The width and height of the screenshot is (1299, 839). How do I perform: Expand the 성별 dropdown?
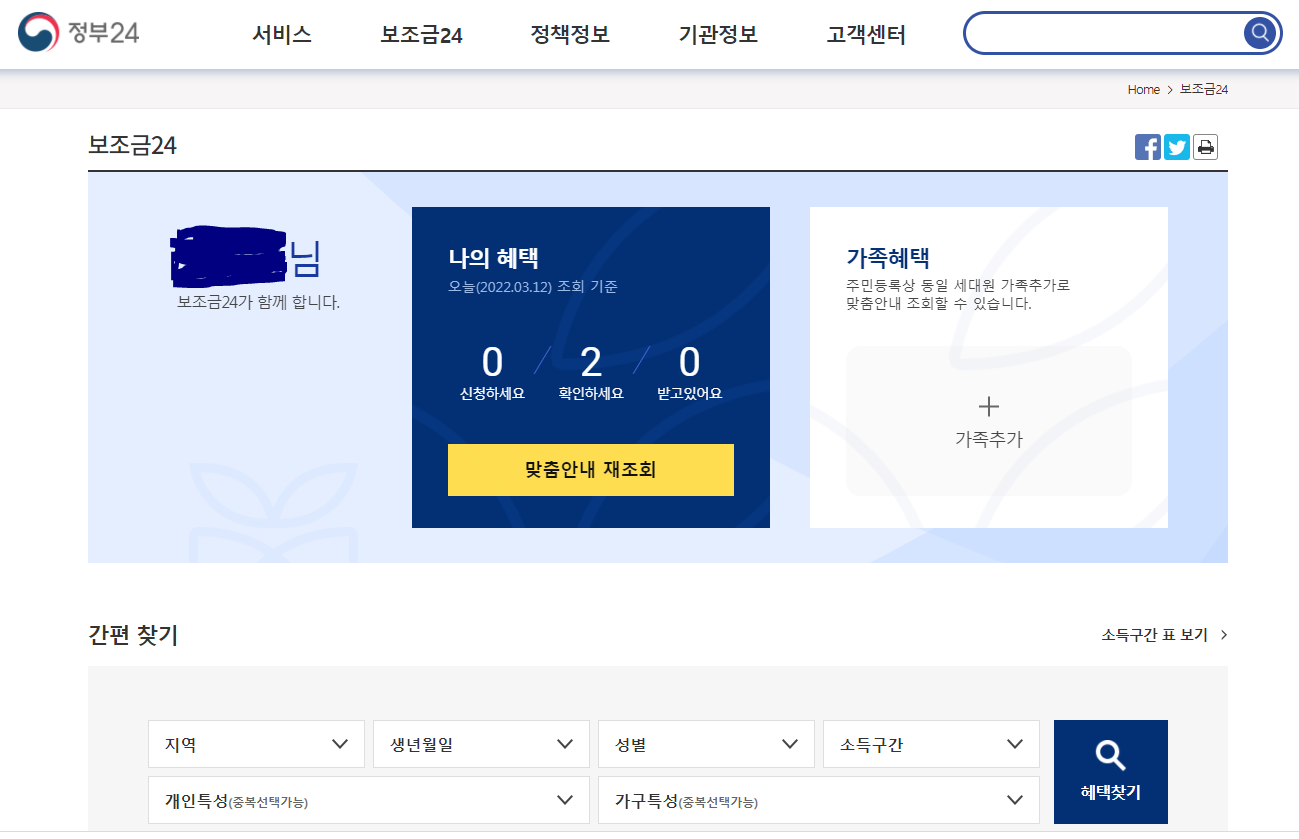(706, 744)
